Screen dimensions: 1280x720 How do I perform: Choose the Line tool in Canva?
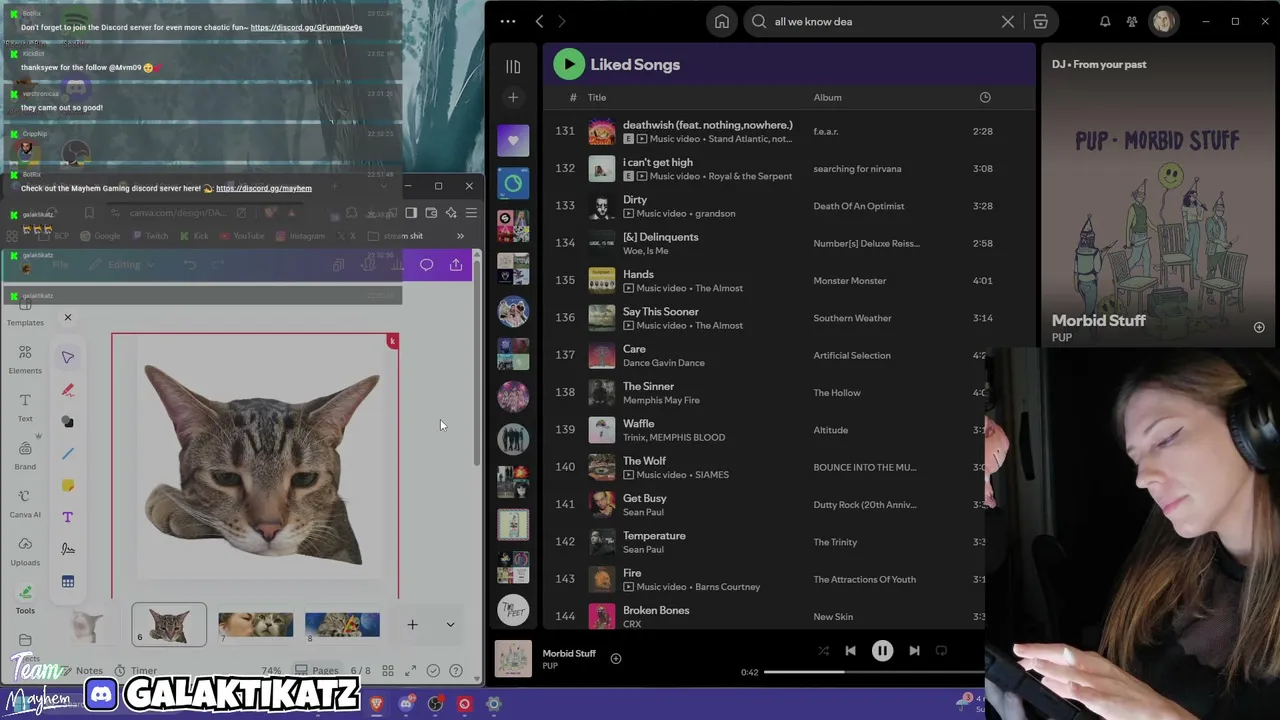tap(68, 453)
